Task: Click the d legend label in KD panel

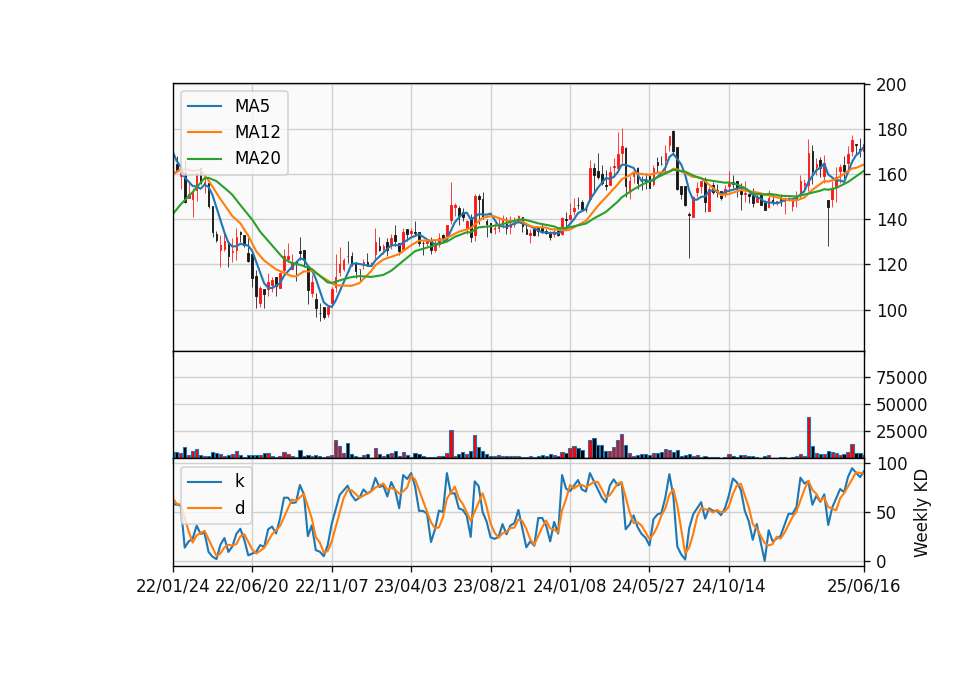Action: tap(239, 508)
